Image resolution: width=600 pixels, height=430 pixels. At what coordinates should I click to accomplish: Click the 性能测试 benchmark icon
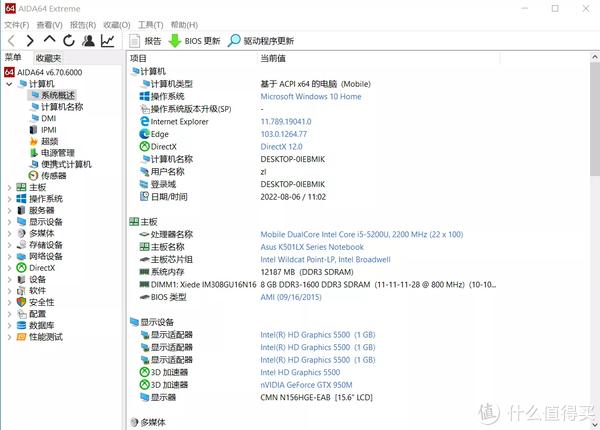(21, 337)
